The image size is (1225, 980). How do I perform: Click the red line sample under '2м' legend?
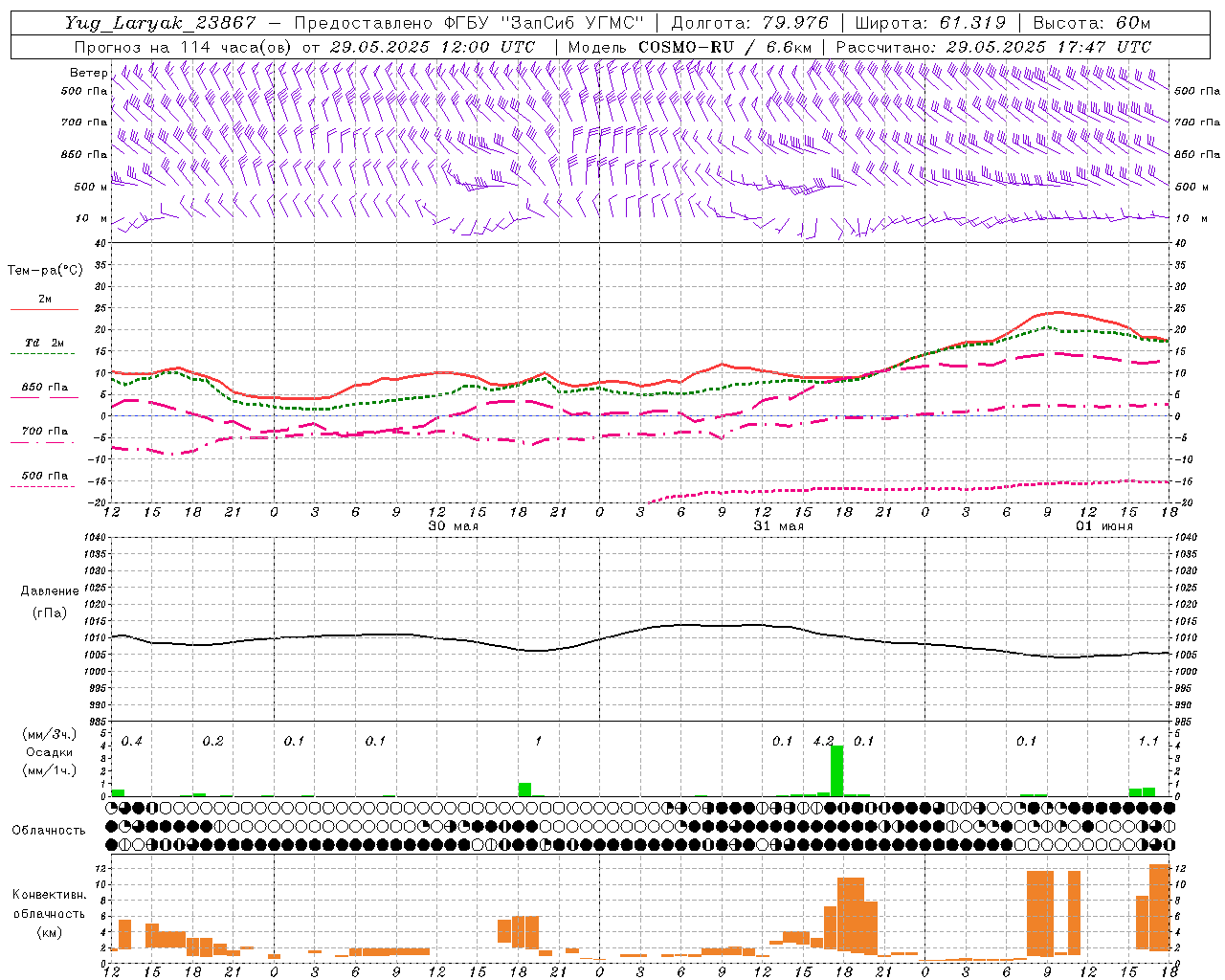coord(44,309)
